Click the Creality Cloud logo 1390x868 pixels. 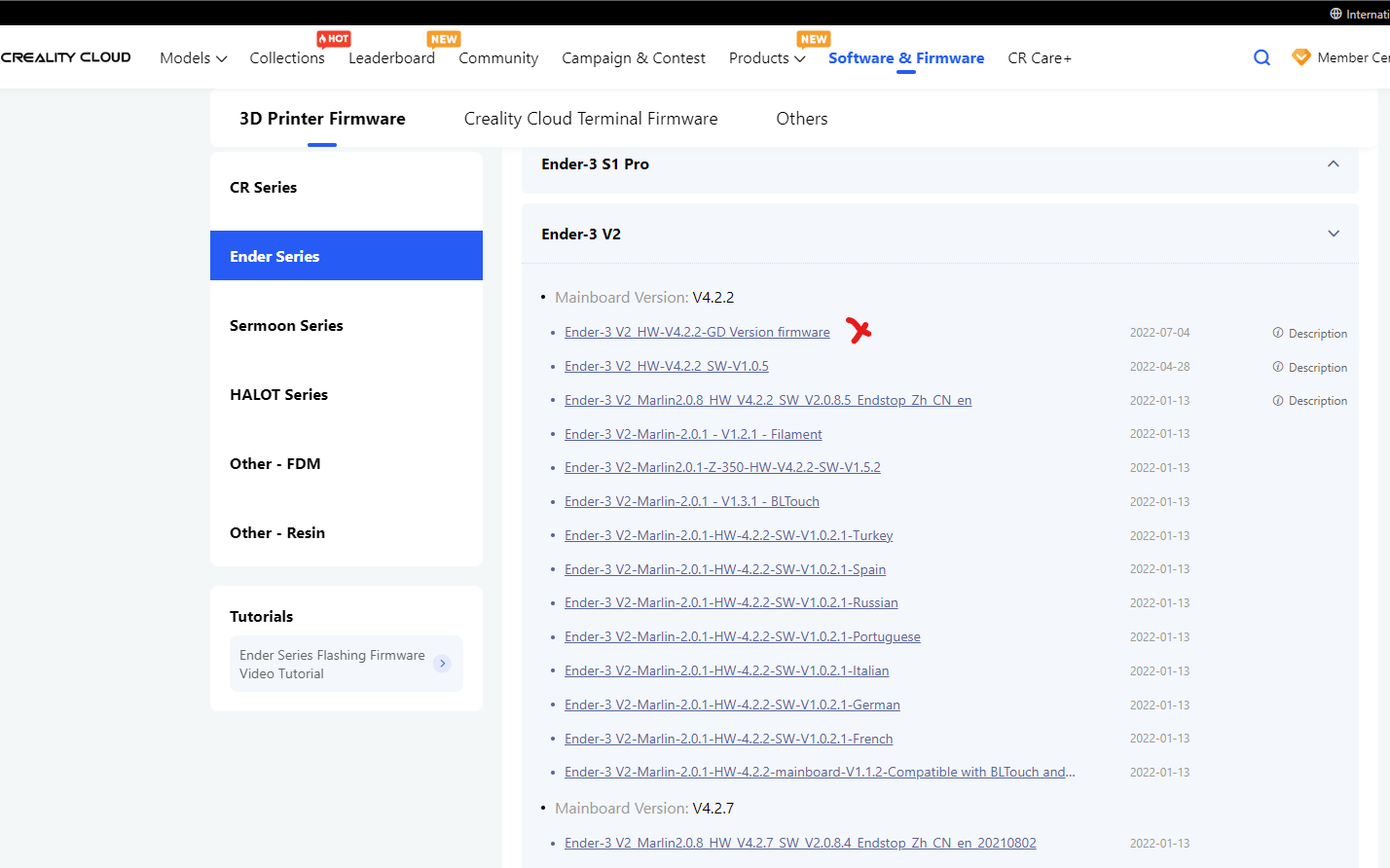pyautogui.click(x=65, y=57)
